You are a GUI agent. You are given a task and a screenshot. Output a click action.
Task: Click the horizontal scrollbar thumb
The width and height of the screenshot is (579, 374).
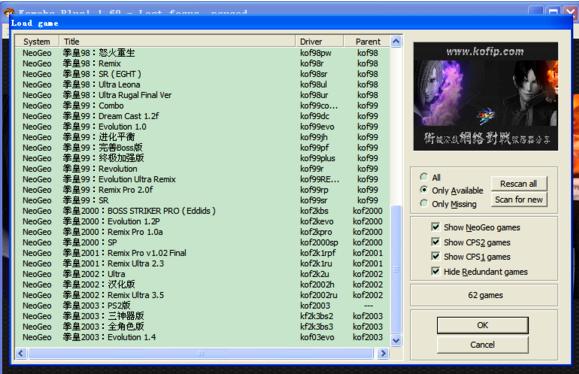click(x=201, y=353)
